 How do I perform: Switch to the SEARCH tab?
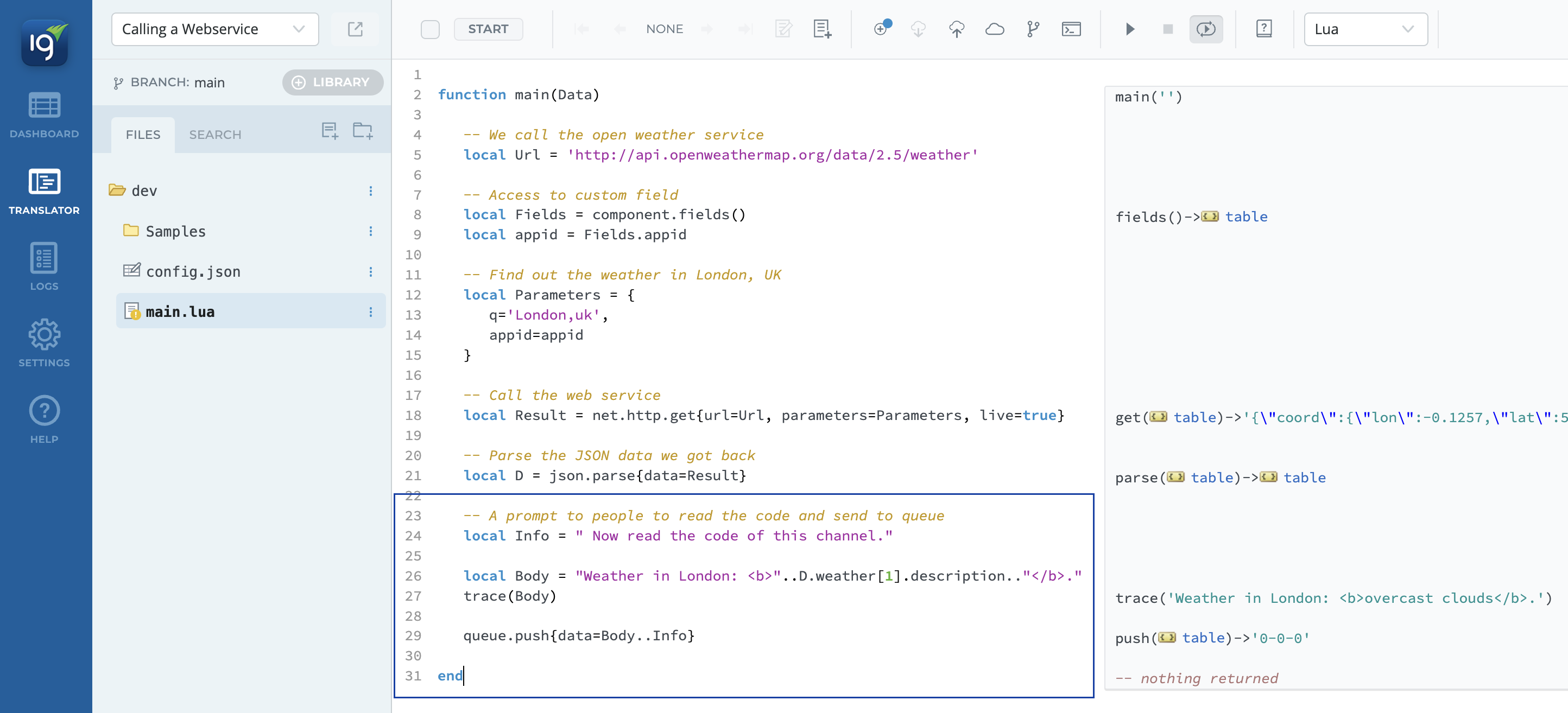(215, 135)
